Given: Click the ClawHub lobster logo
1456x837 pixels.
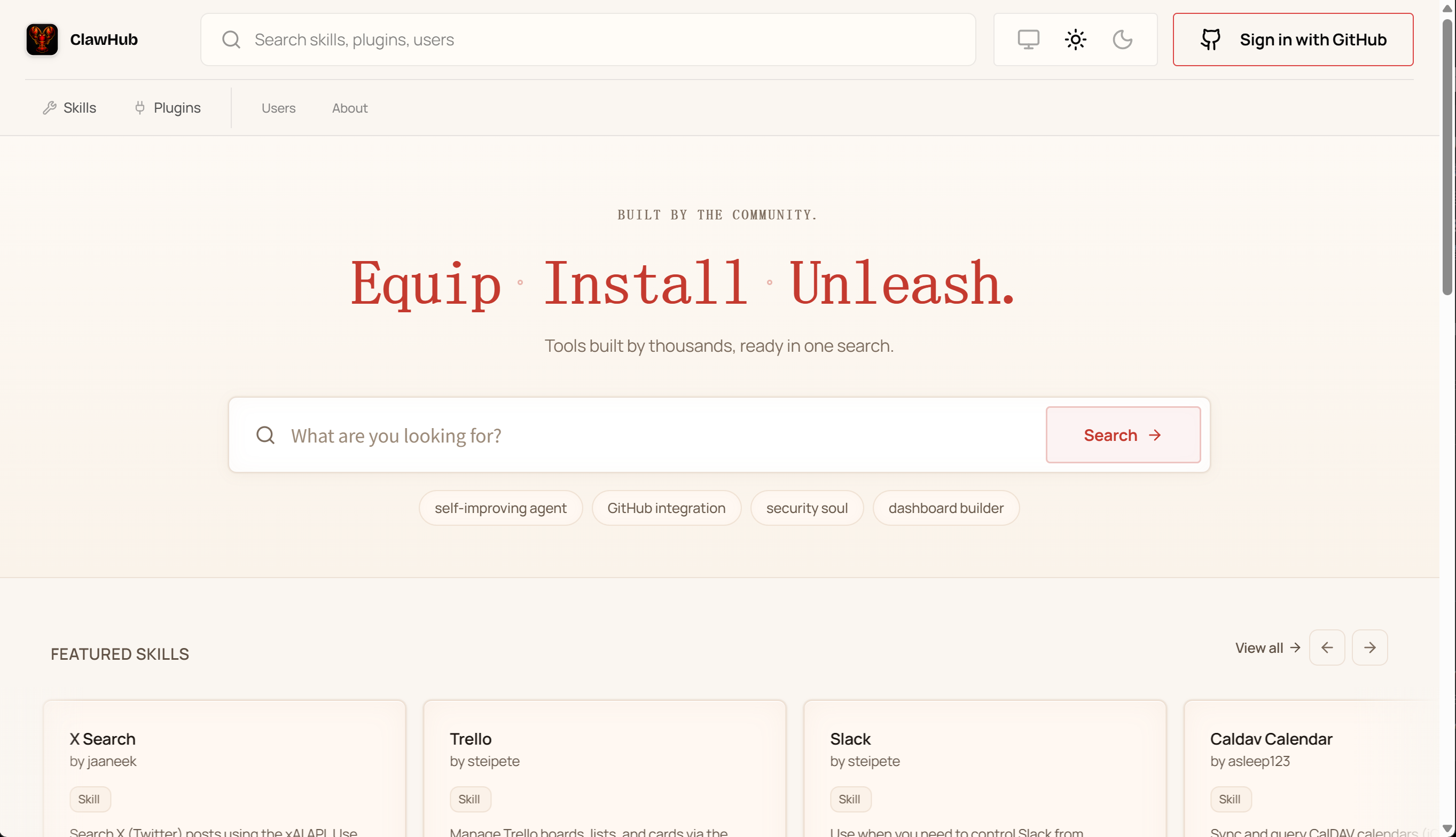Looking at the screenshot, I should coord(42,39).
